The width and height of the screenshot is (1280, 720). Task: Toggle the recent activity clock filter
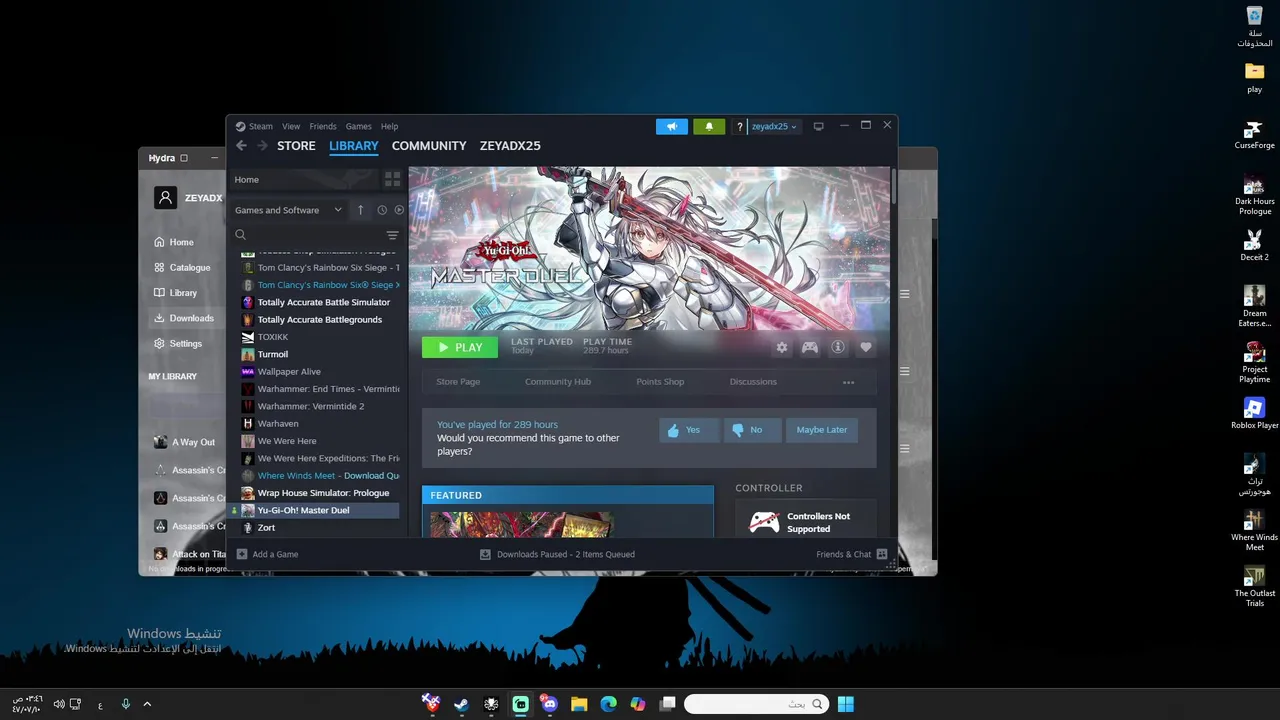(382, 210)
